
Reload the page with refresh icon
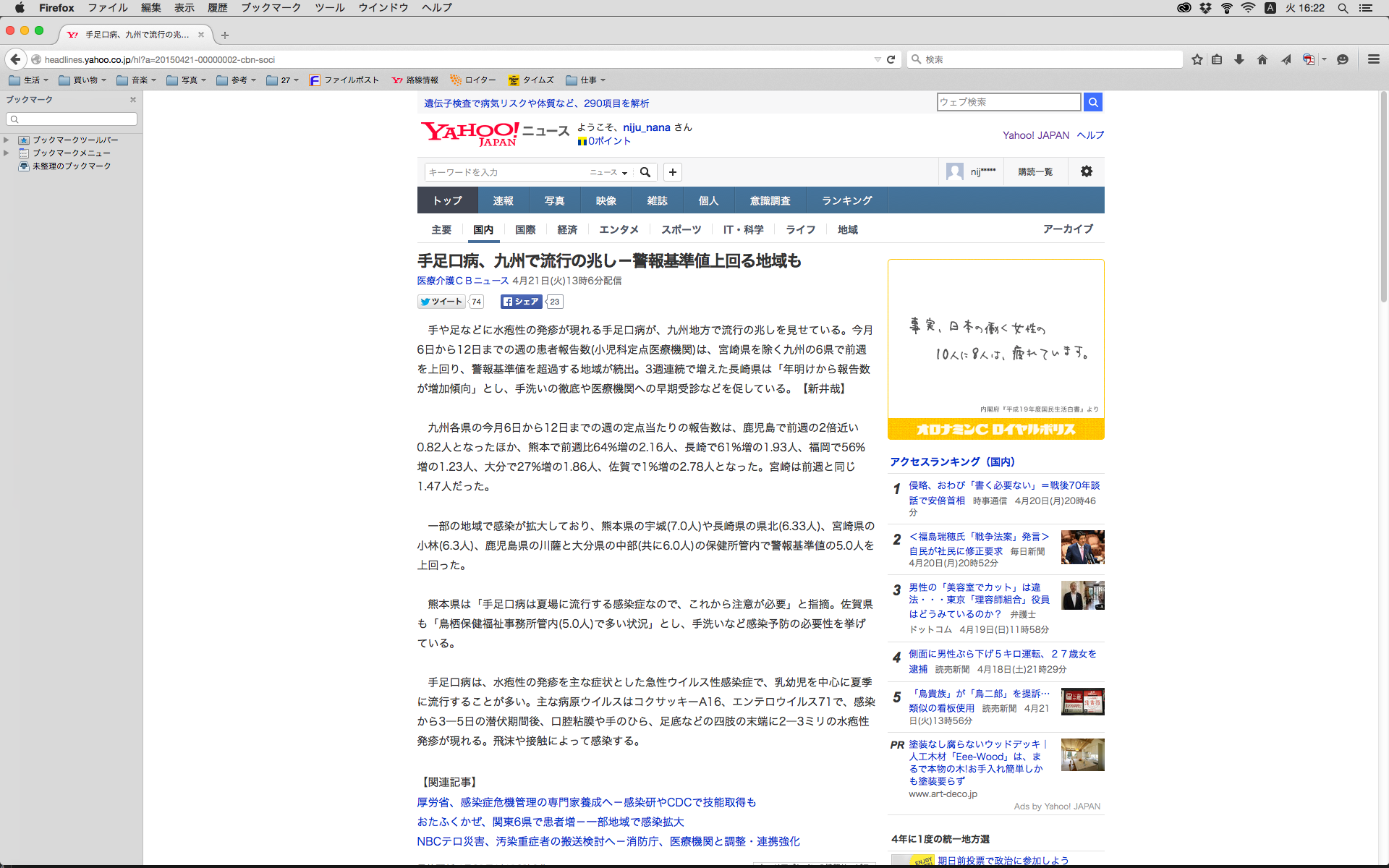click(891, 59)
